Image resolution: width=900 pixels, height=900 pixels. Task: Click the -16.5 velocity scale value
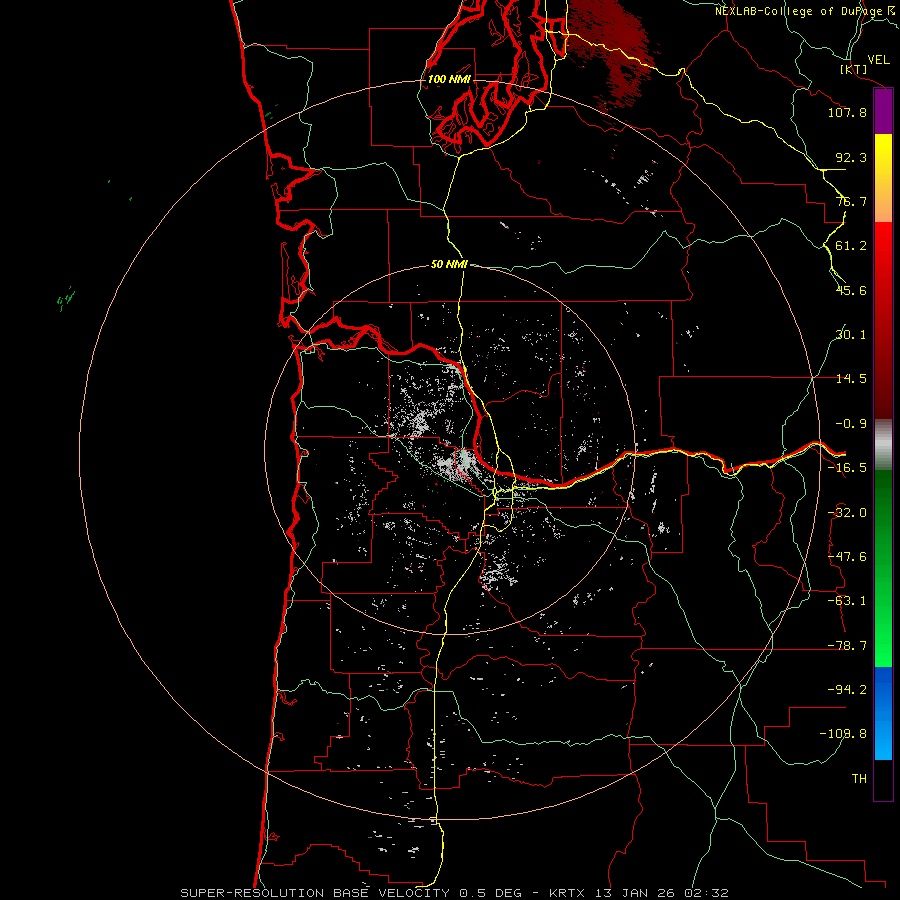click(x=847, y=468)
